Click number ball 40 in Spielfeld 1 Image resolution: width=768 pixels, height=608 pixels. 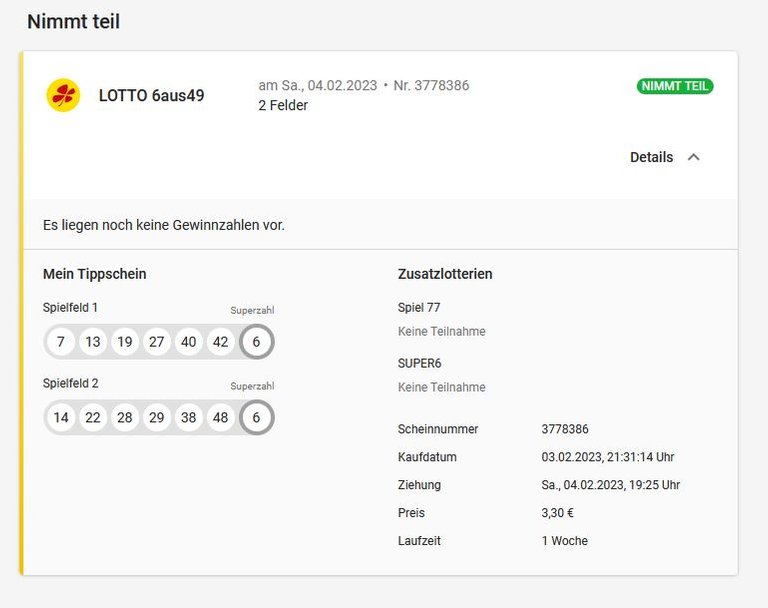(x=189, y=341)
